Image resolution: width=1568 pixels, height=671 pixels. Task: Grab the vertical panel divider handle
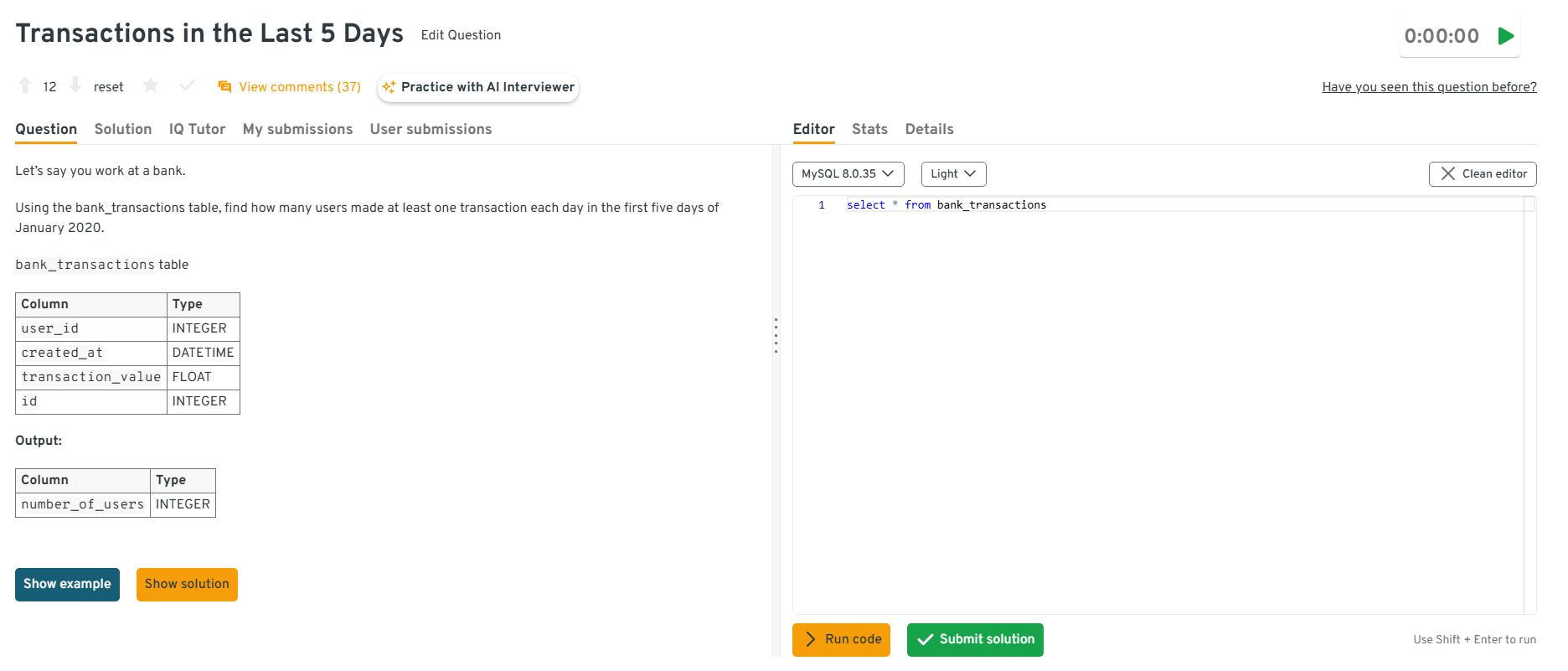coord(776,335)
